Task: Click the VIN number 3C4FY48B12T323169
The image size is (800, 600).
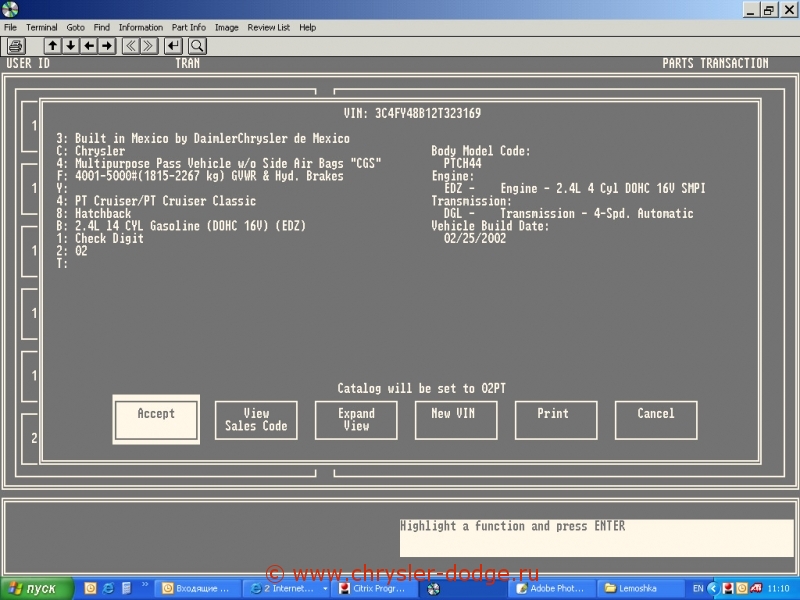Action: [x=428, y=113]
